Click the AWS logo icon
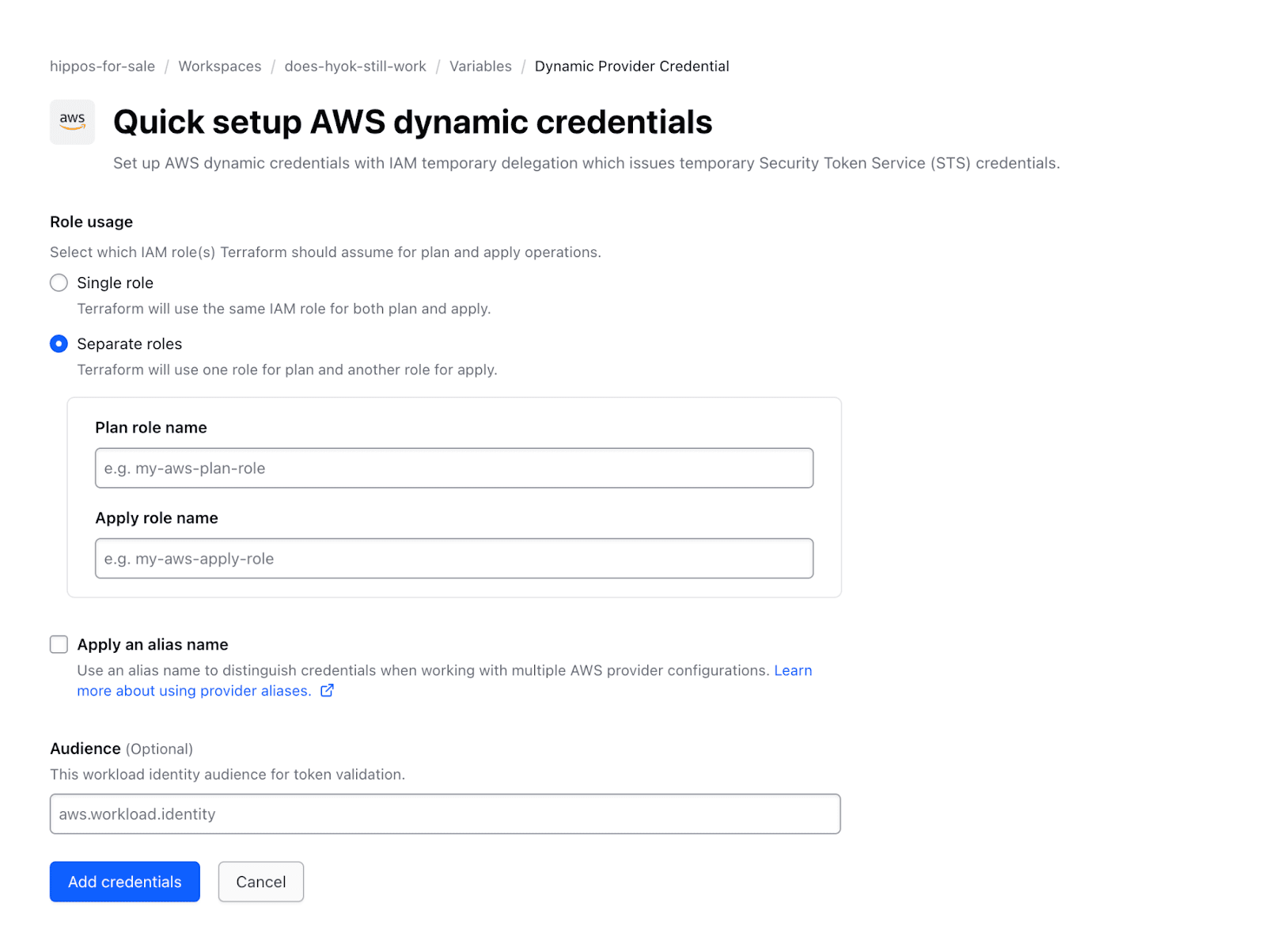 click(71, 121)
